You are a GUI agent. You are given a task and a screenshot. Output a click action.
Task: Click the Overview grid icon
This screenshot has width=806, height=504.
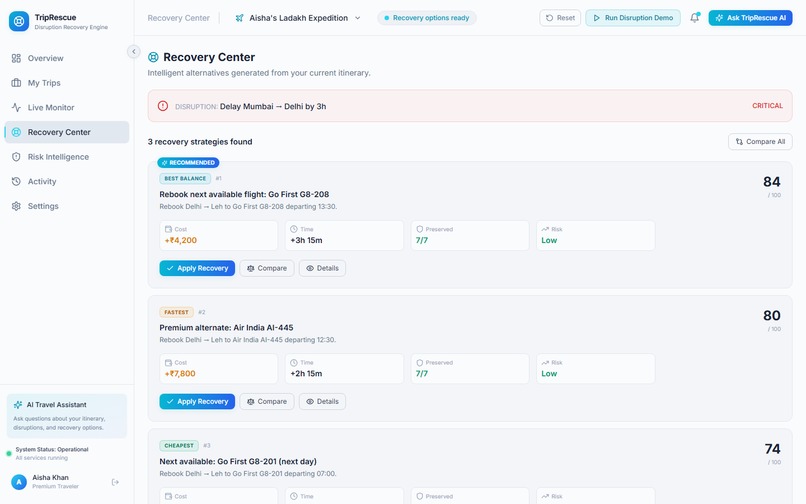click(16, 58)
